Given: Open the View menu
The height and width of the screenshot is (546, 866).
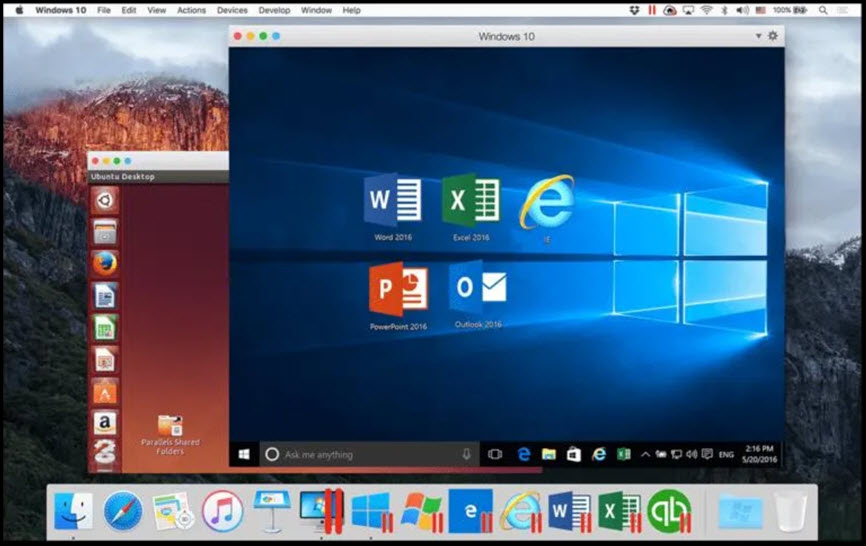Looking at the screenshot, I should pyautogui.click(x=156, y=10).
